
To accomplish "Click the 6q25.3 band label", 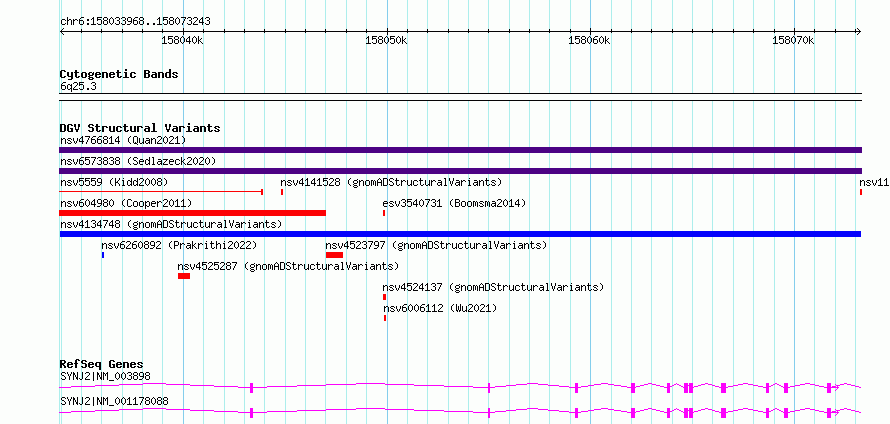I will point(78,86).
